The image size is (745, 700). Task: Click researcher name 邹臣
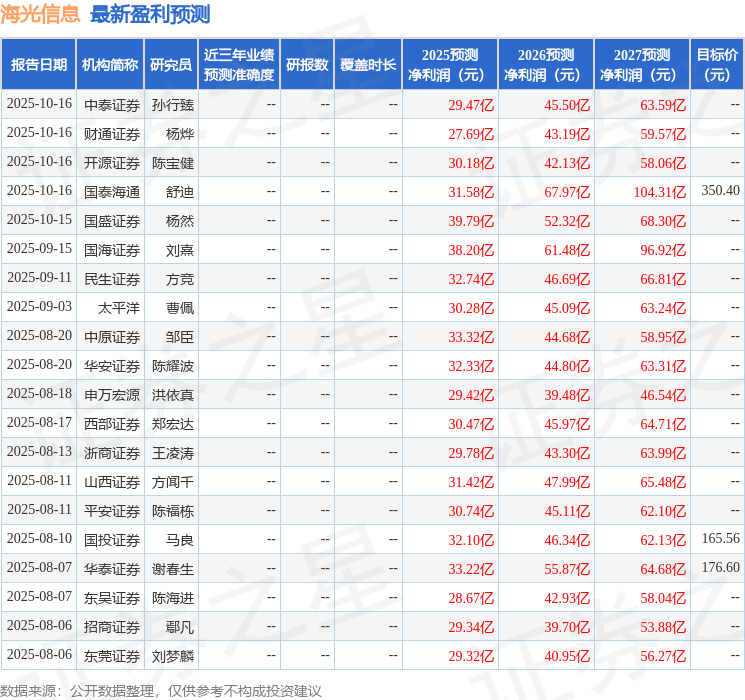pos(180,337)
